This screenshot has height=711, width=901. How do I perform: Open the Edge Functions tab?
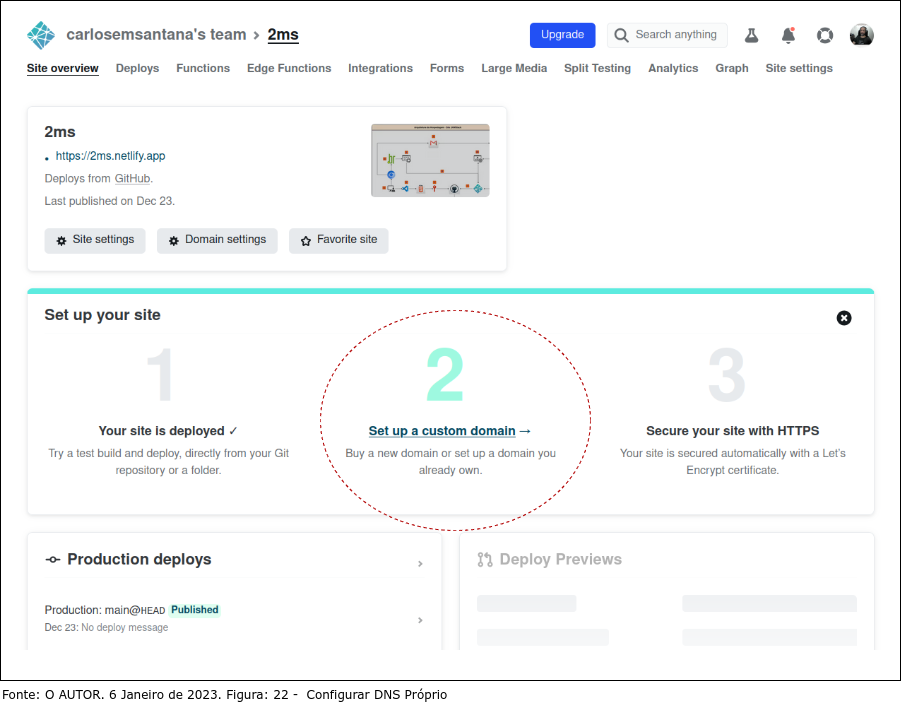289,68
